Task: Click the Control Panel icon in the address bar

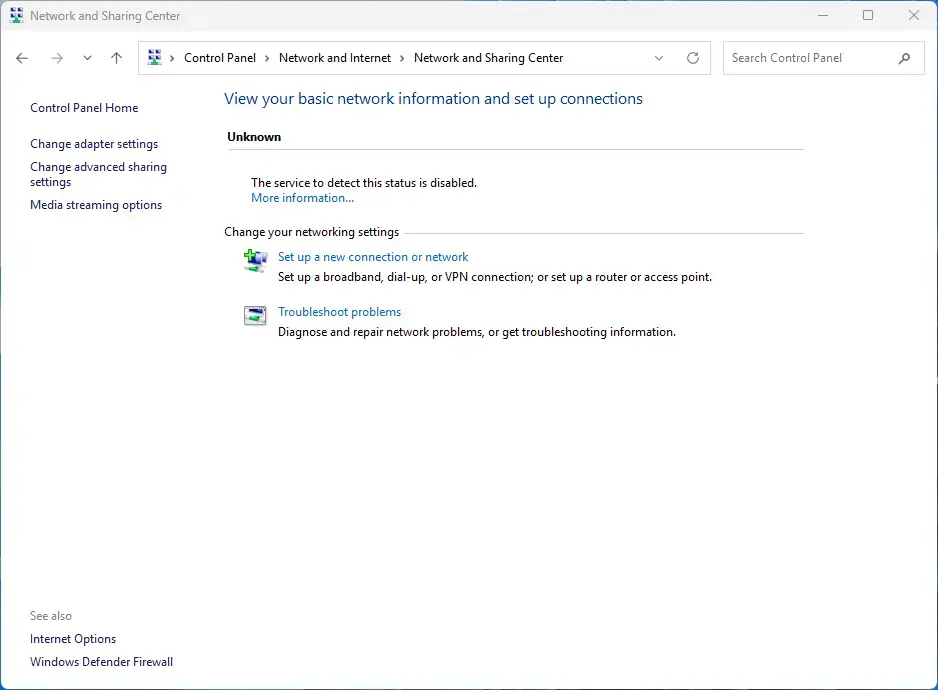Action: tap(154, 57)
